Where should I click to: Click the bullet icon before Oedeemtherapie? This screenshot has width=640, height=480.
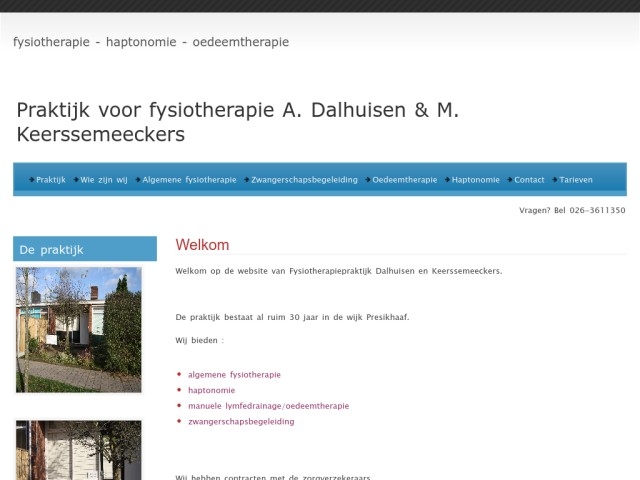368,180
